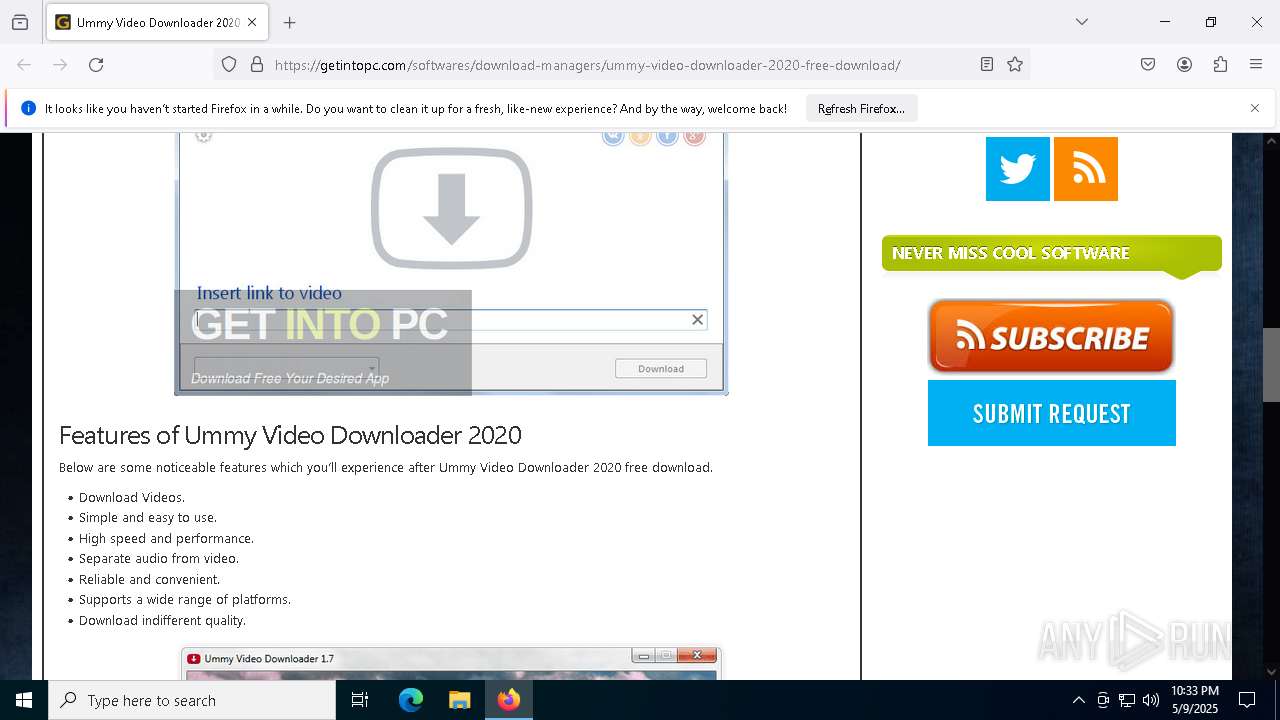Click the 'Download Videos.' list item
This screenshot has height=720, width=1280.
[x=132, y=497]
